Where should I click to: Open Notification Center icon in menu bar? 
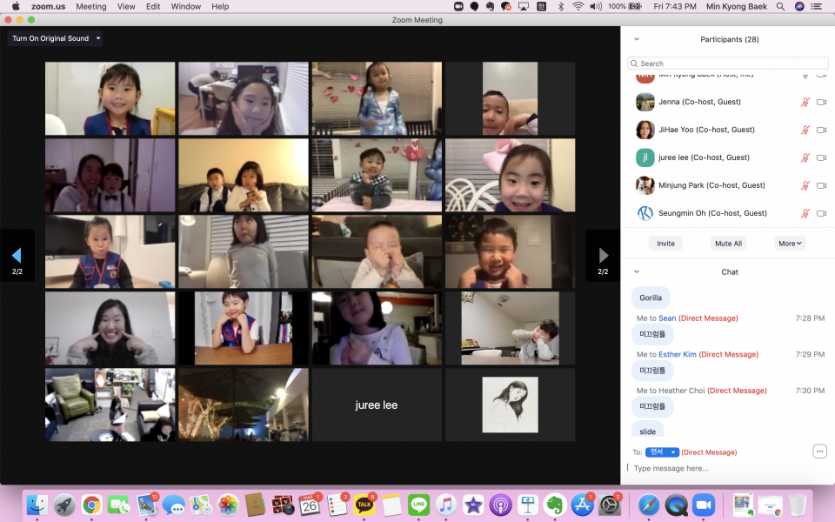pos(816,6)
